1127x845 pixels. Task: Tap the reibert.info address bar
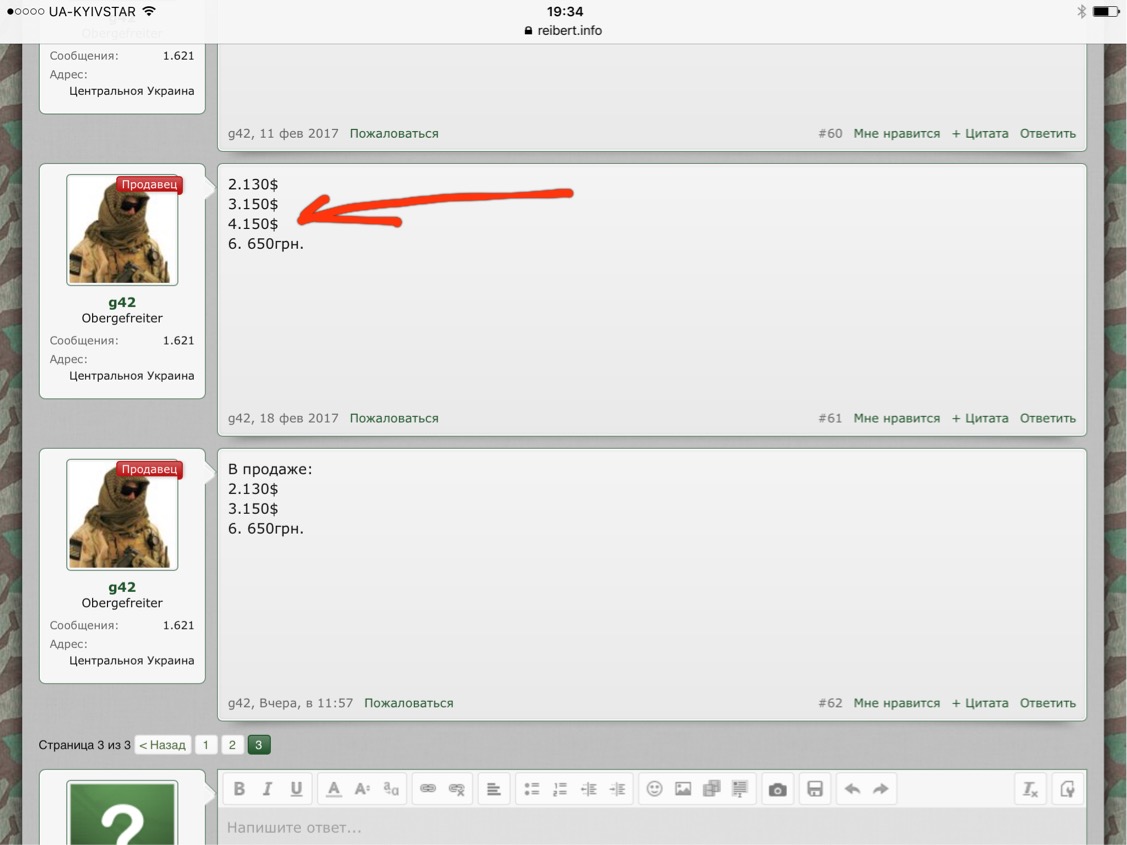tap(564, 31)
